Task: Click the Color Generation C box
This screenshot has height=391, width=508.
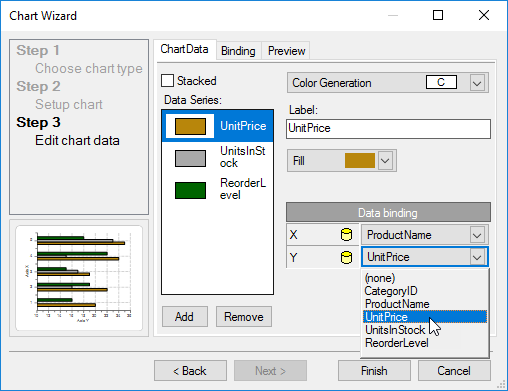Action: click(441, 82)
